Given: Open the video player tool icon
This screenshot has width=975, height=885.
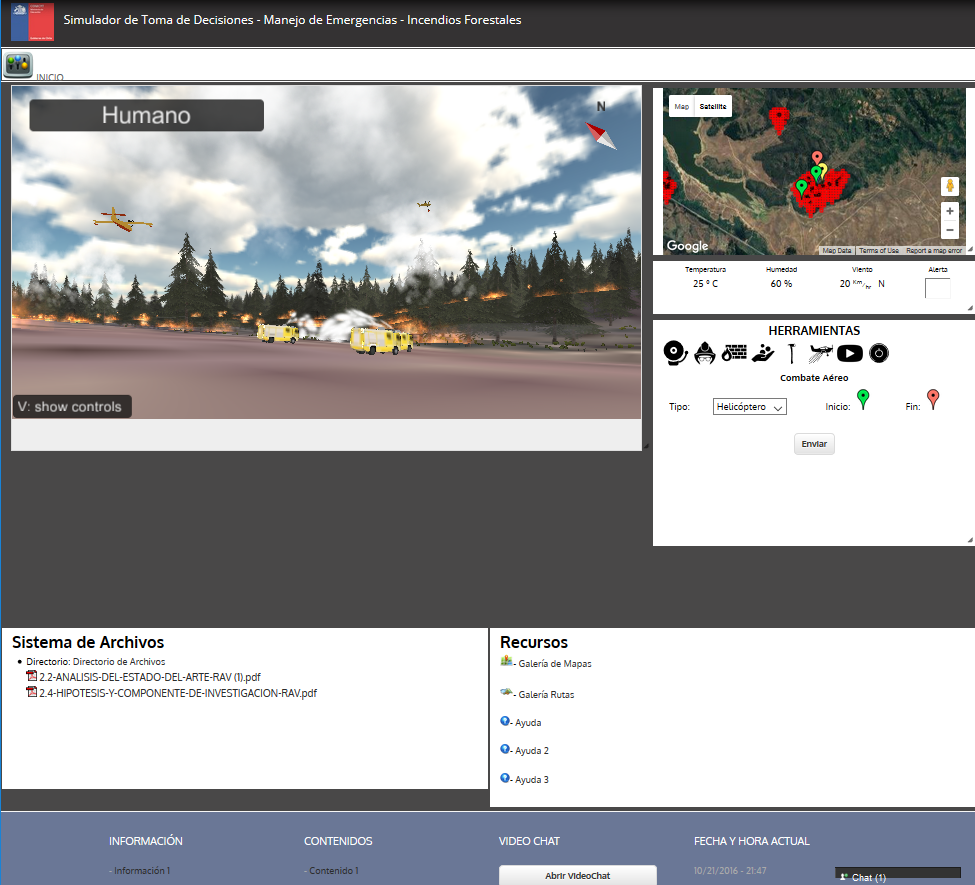Looking at the screenshot, I should 850,352.
